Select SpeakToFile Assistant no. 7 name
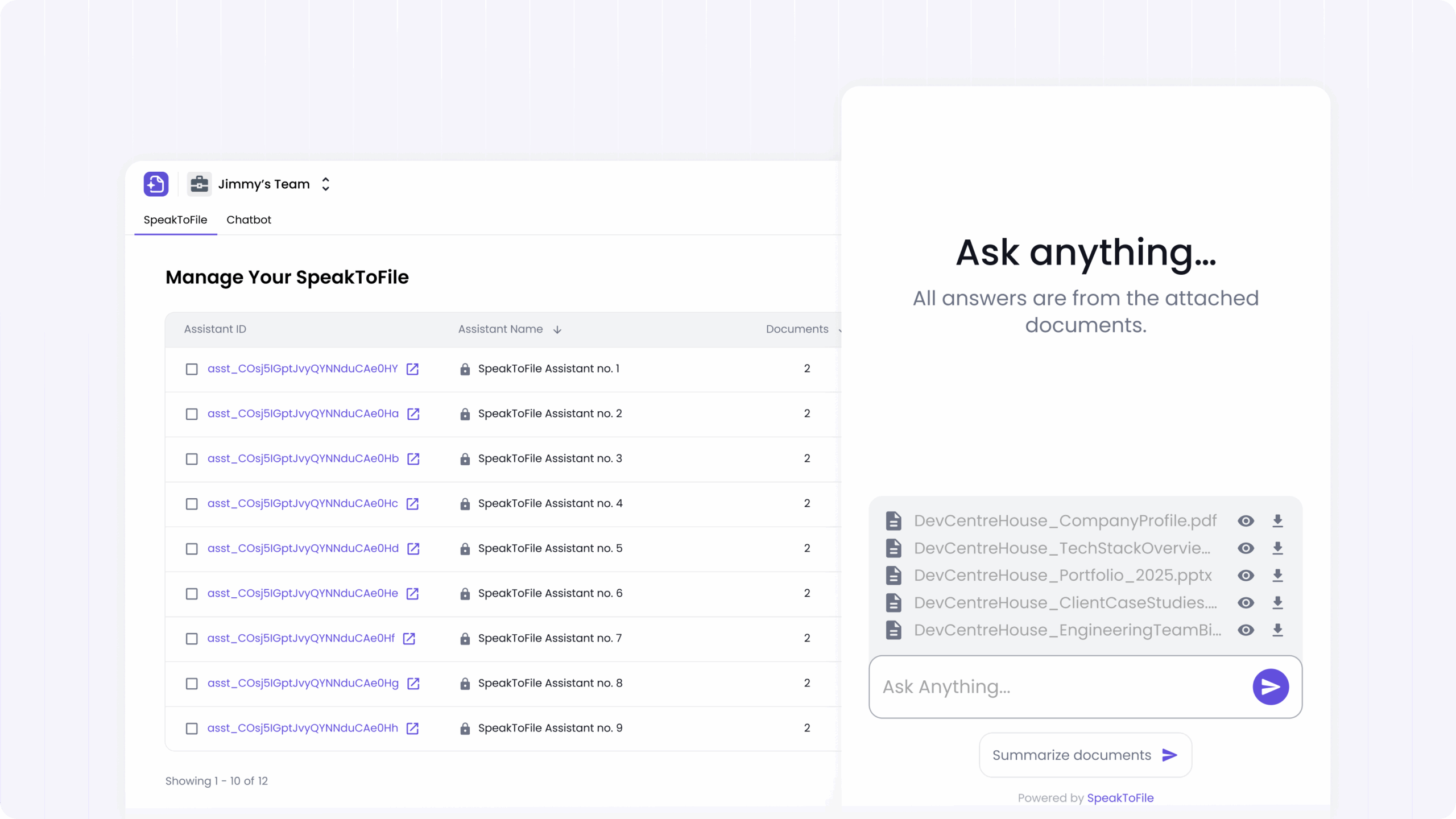This screenshot has height=819, width=1456. tap(550, 639)
